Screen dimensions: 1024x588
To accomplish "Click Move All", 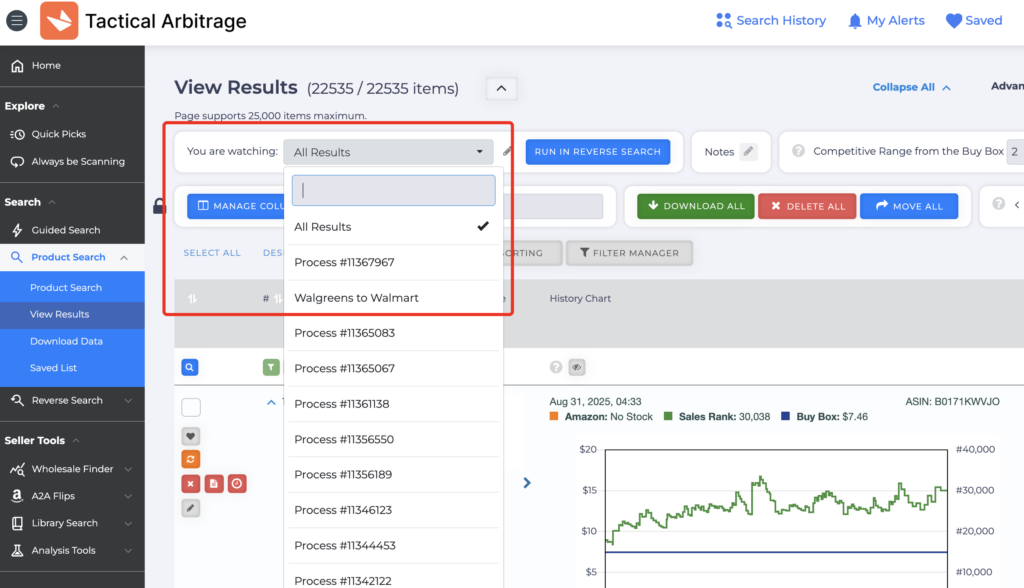I will point(909,206).
